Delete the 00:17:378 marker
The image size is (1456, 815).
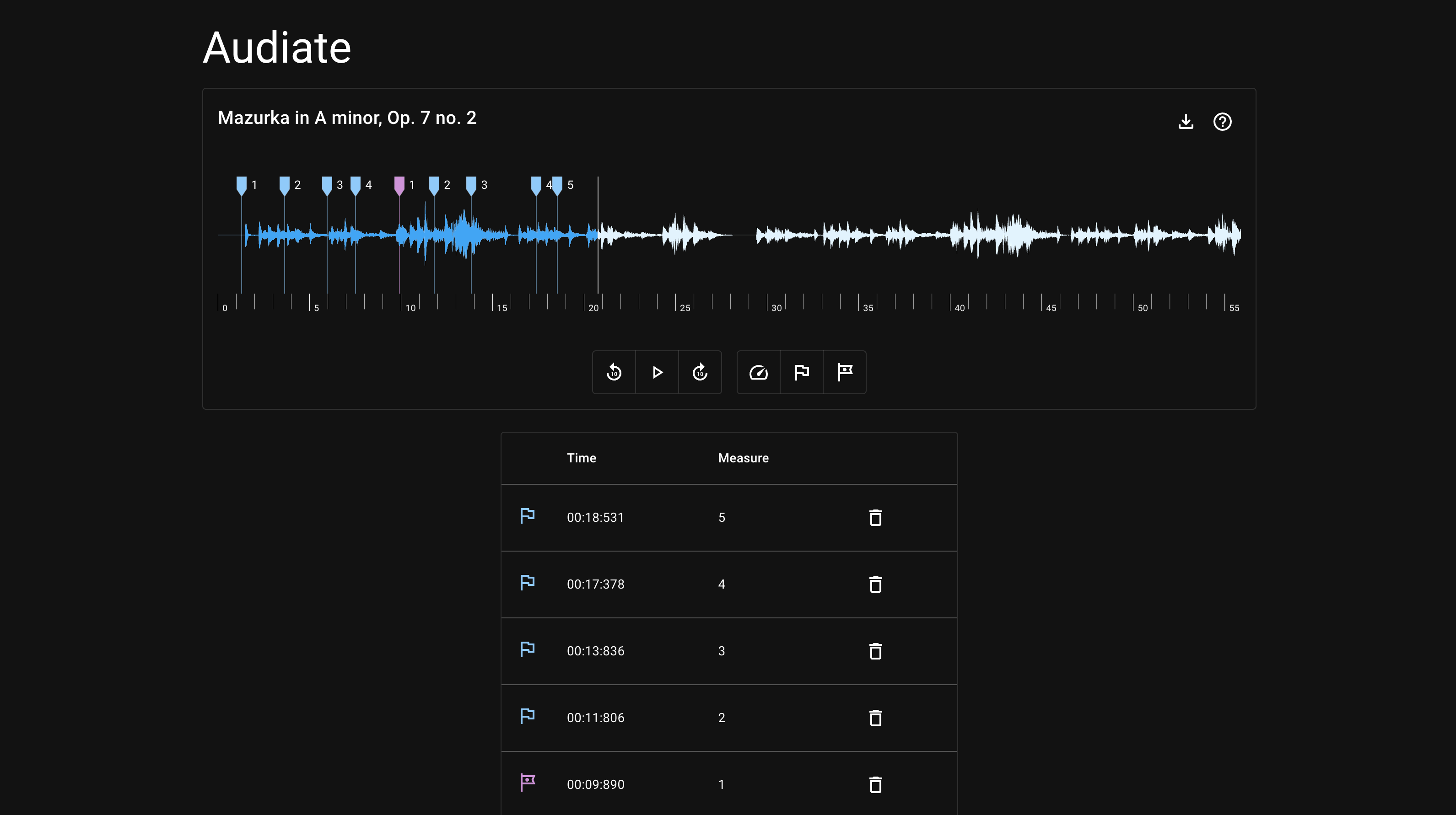pyautogui.click(x=875, y=584)
